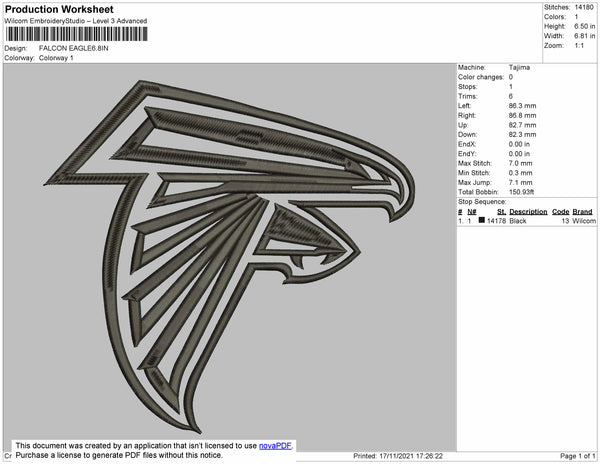Click the 'Stop Sequence:' heading
This screenshot has height=464, width=600.
coord(482,202)
